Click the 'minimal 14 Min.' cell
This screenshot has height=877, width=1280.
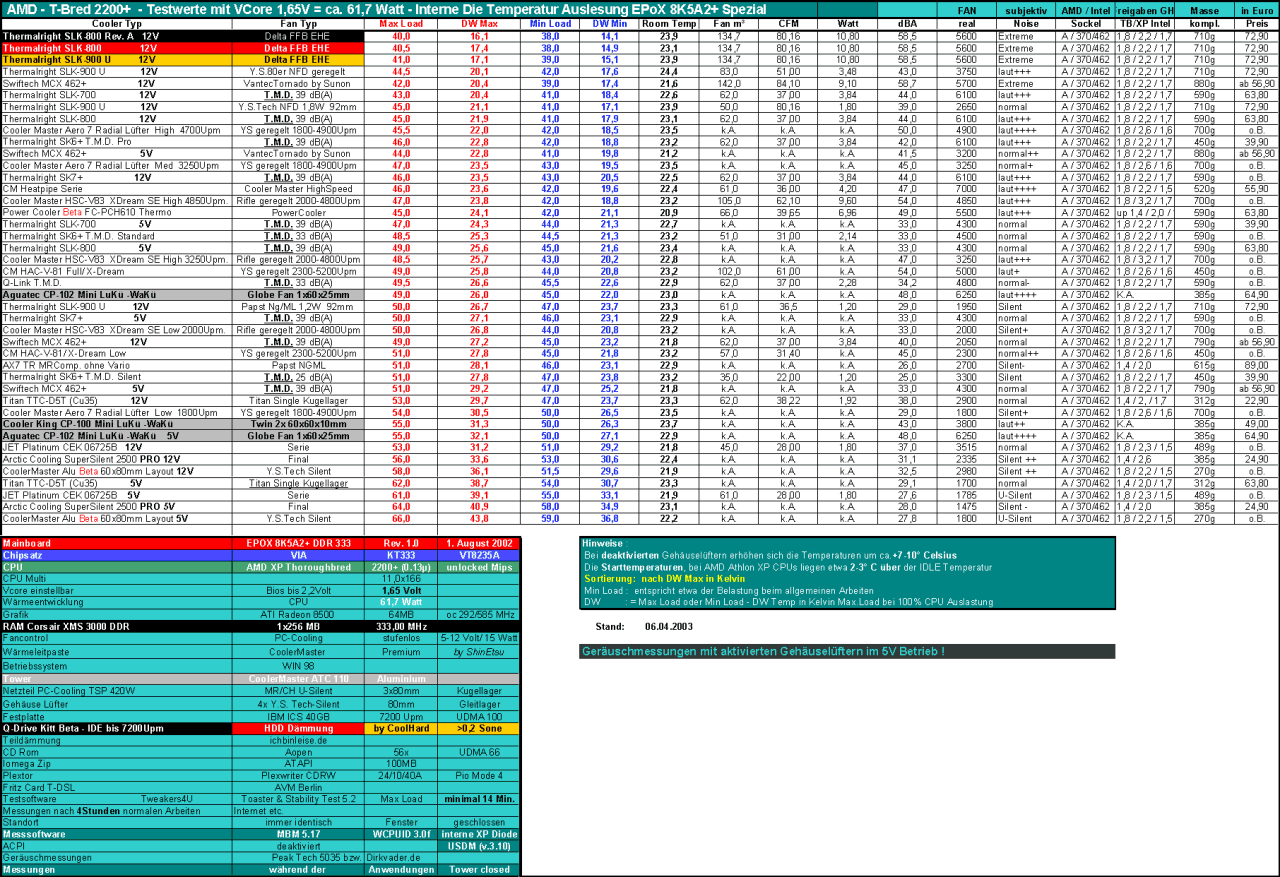tap(479, 799)
